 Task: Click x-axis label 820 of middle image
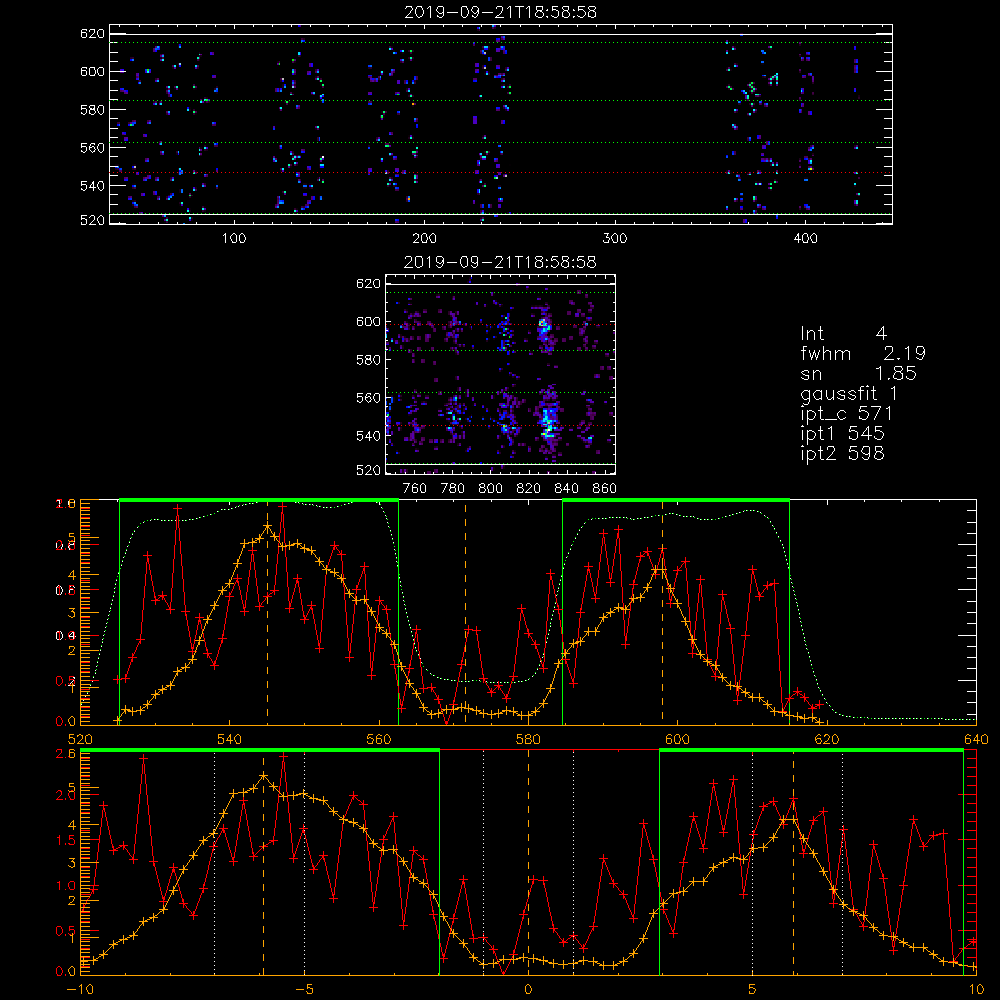[529, 489]
